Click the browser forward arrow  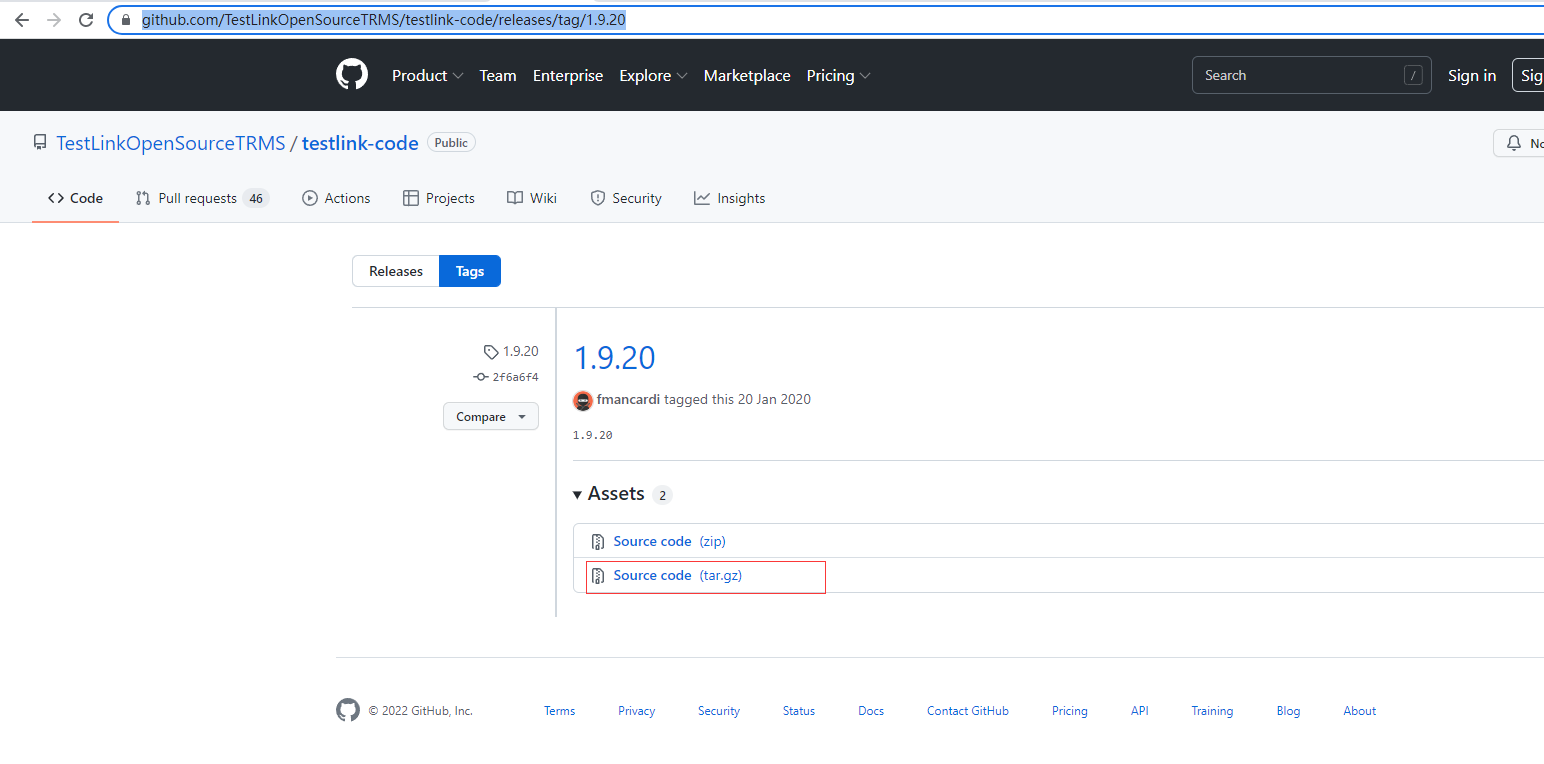[54, 20]
